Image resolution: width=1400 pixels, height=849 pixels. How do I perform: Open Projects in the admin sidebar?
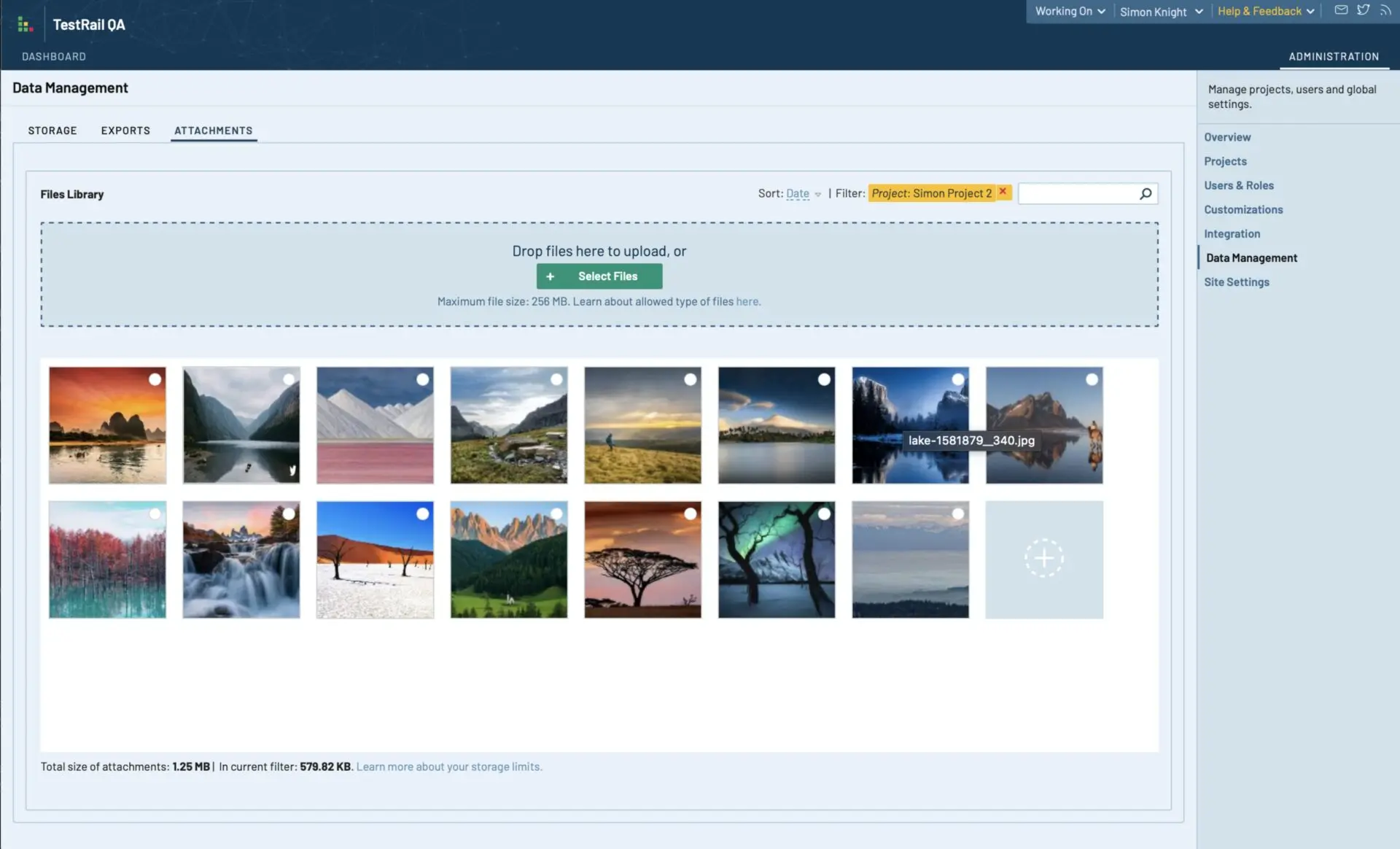click(x=1225, y=161)
